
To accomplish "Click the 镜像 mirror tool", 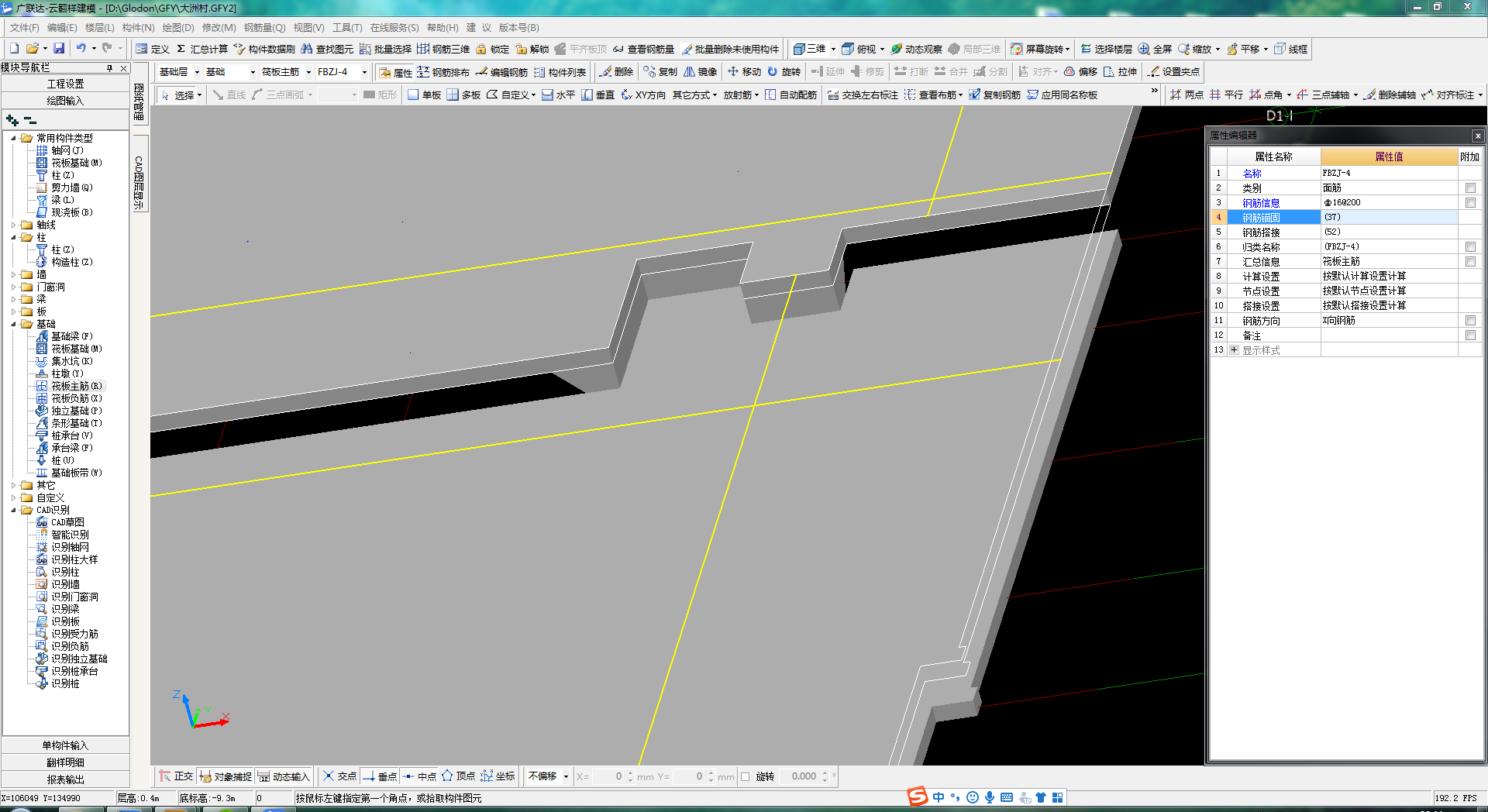I will pyautogui.click(x=700, y=72).
